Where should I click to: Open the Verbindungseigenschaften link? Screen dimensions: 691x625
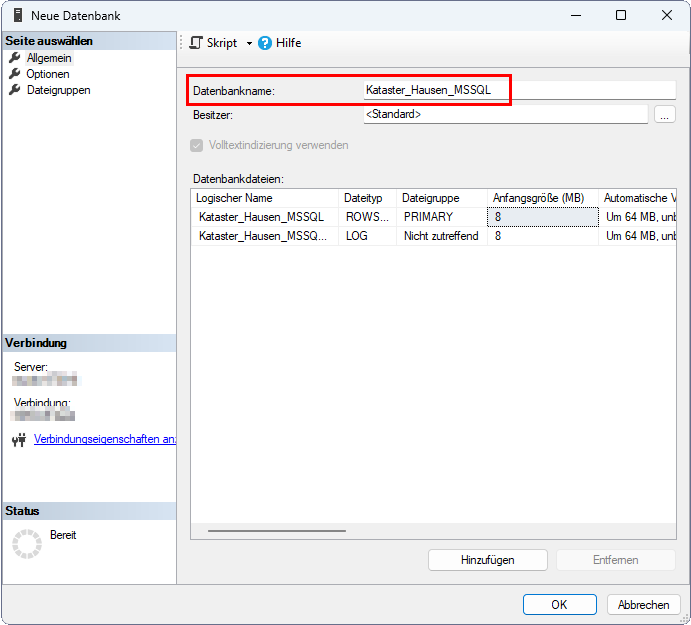click(x=105, y=439)
